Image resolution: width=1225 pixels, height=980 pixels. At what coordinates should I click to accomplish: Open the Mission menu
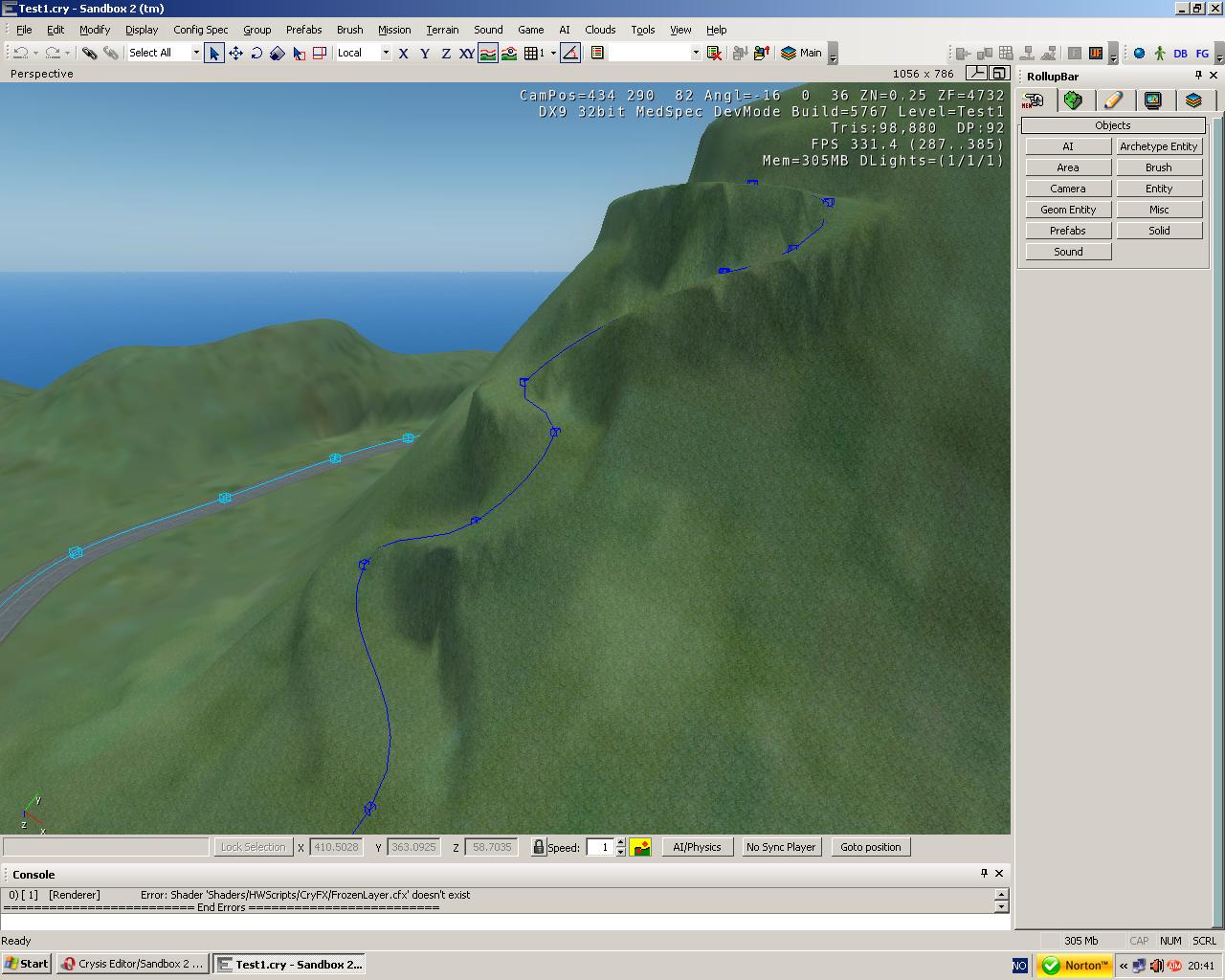pyautogui.click(x=394, y=30)
